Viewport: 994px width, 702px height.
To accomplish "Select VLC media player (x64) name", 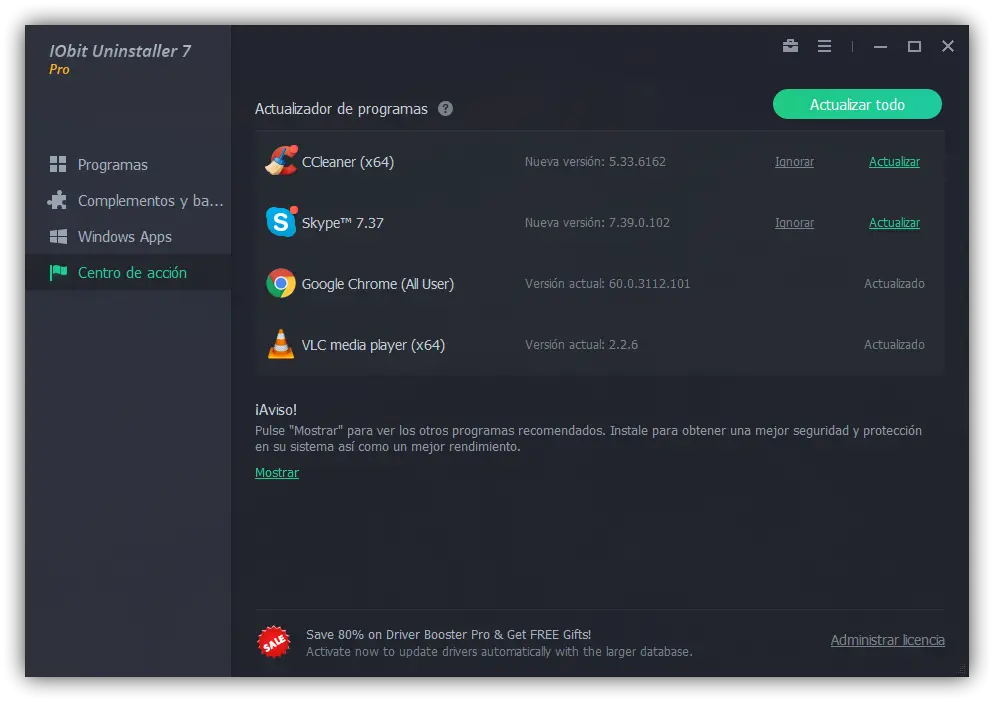I will click(373, 344).
